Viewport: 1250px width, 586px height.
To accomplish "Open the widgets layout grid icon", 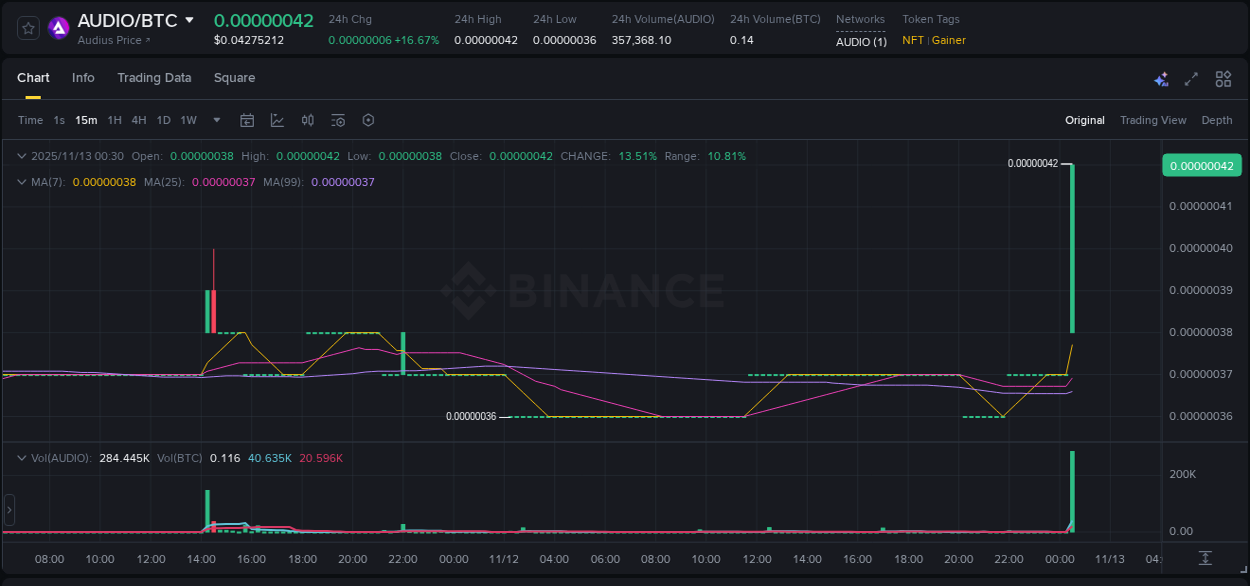I will tap(1222, 78).
